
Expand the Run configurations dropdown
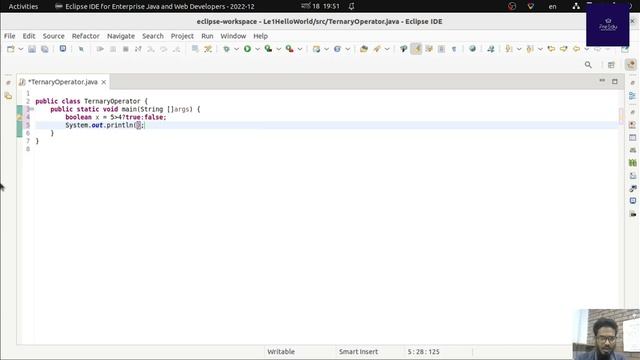[258, 49]
